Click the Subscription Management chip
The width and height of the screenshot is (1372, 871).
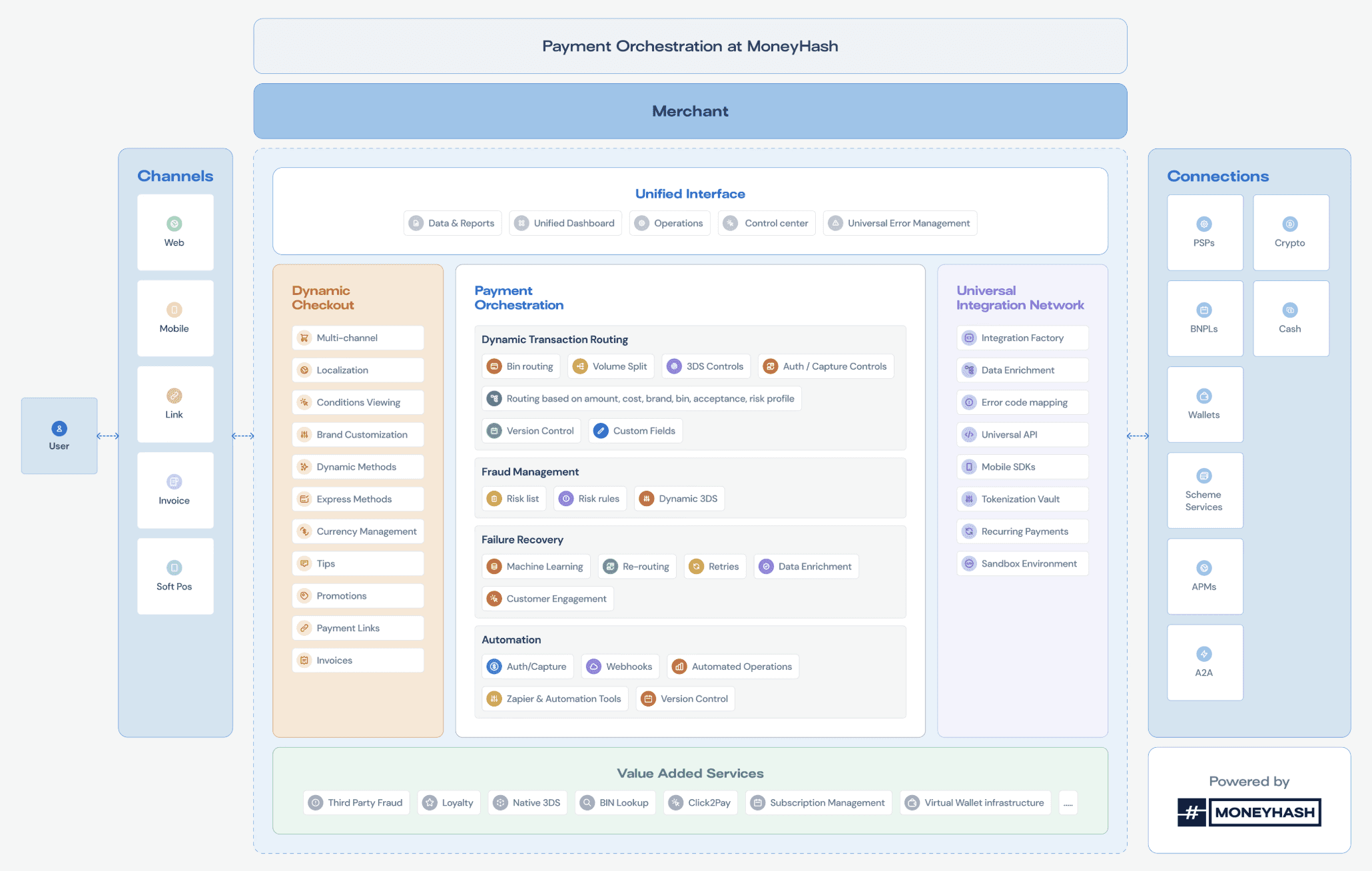pos(820,802)
